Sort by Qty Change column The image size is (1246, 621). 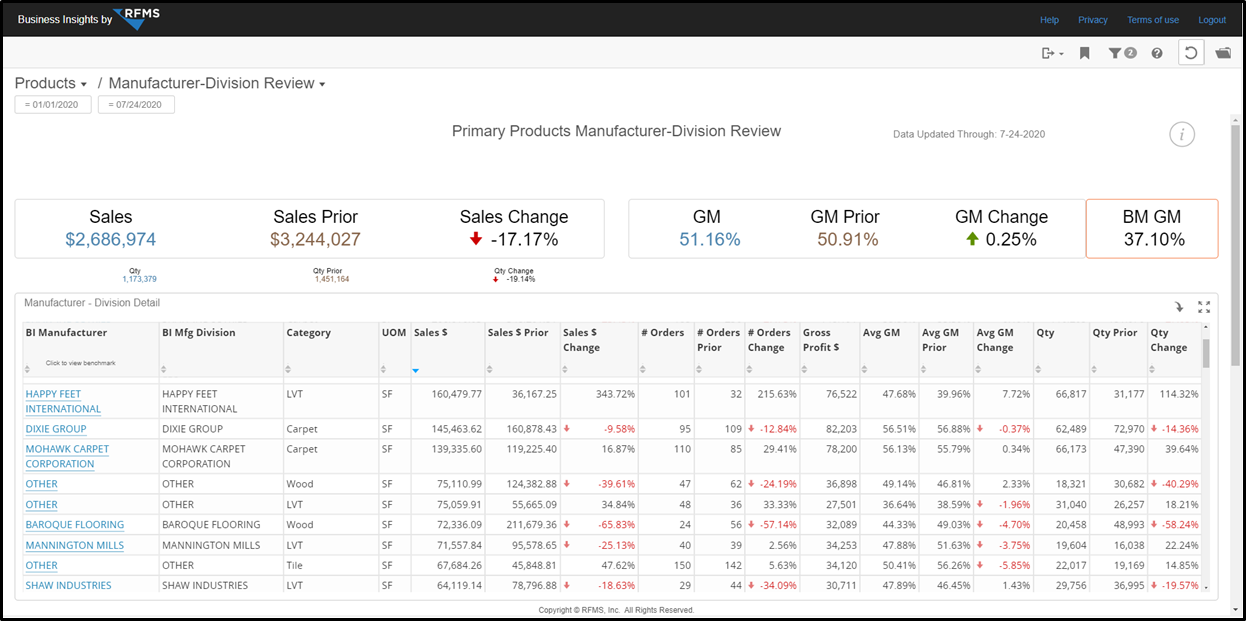pos(1153,370)
